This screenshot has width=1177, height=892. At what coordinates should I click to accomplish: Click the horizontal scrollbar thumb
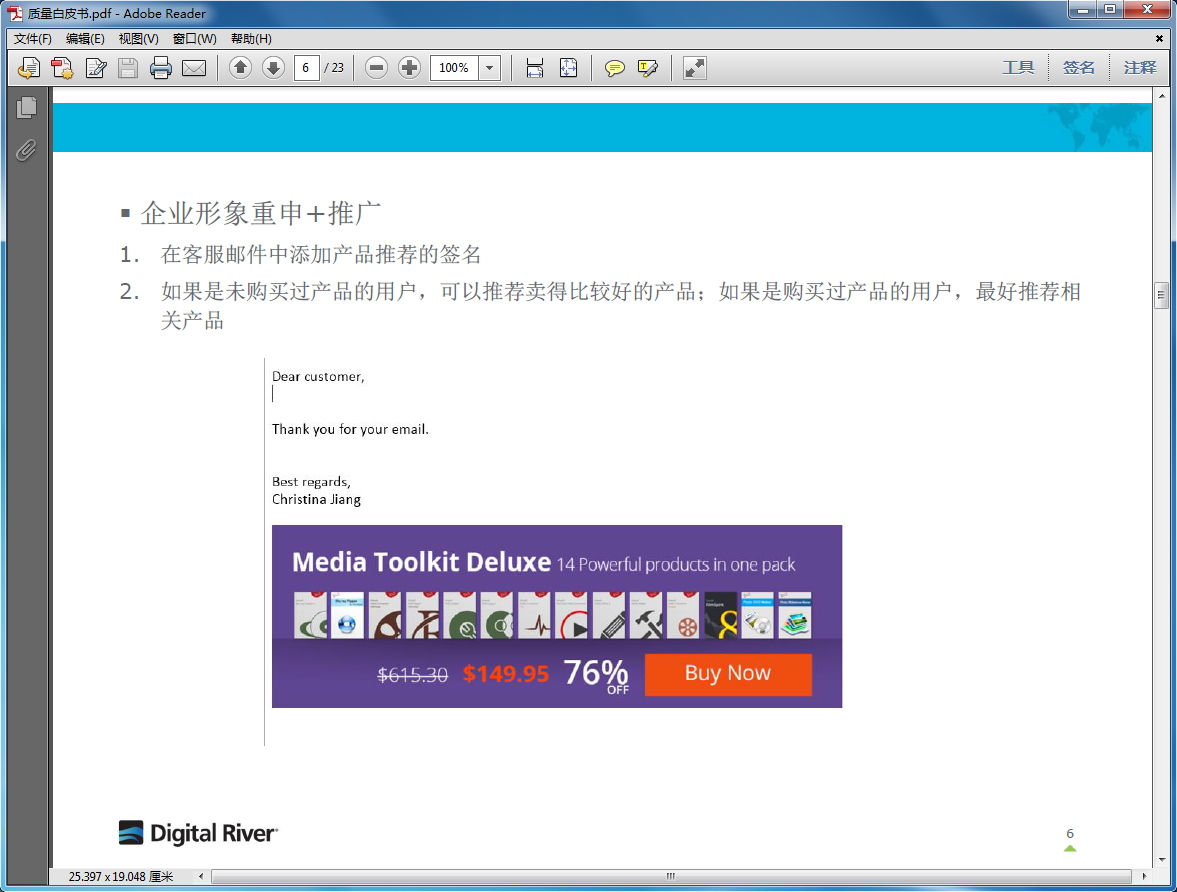[x=671, y=876]
